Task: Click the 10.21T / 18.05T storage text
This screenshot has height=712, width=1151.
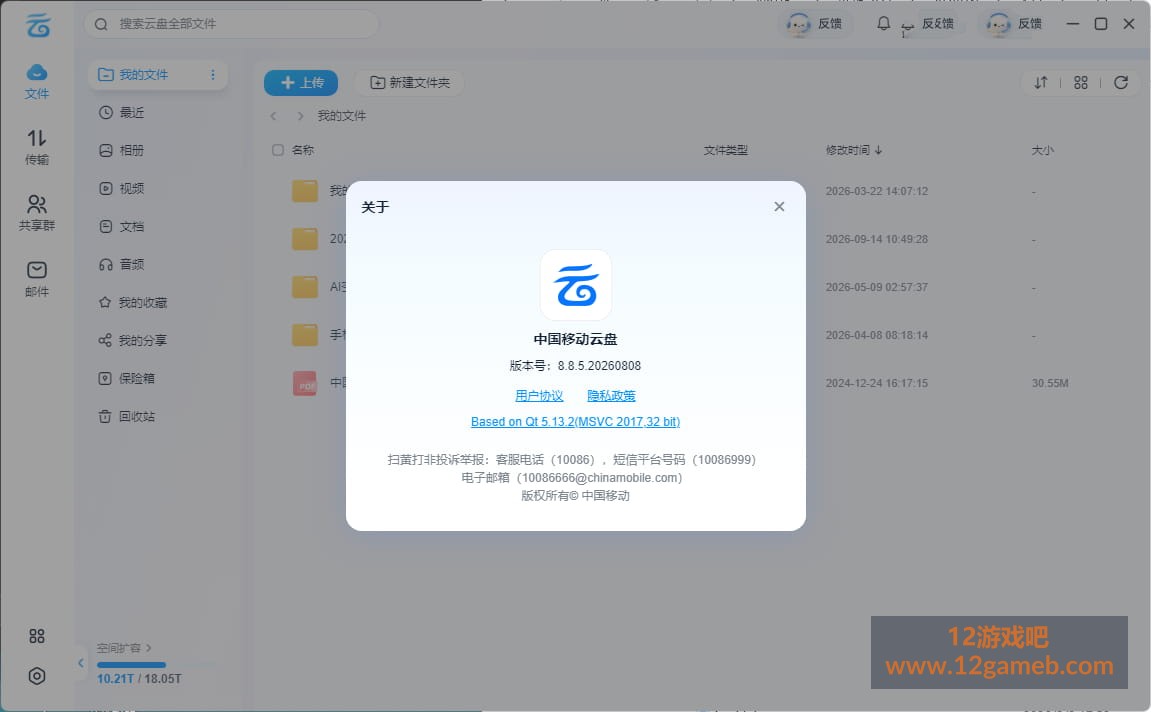Action: pos(139,679)
